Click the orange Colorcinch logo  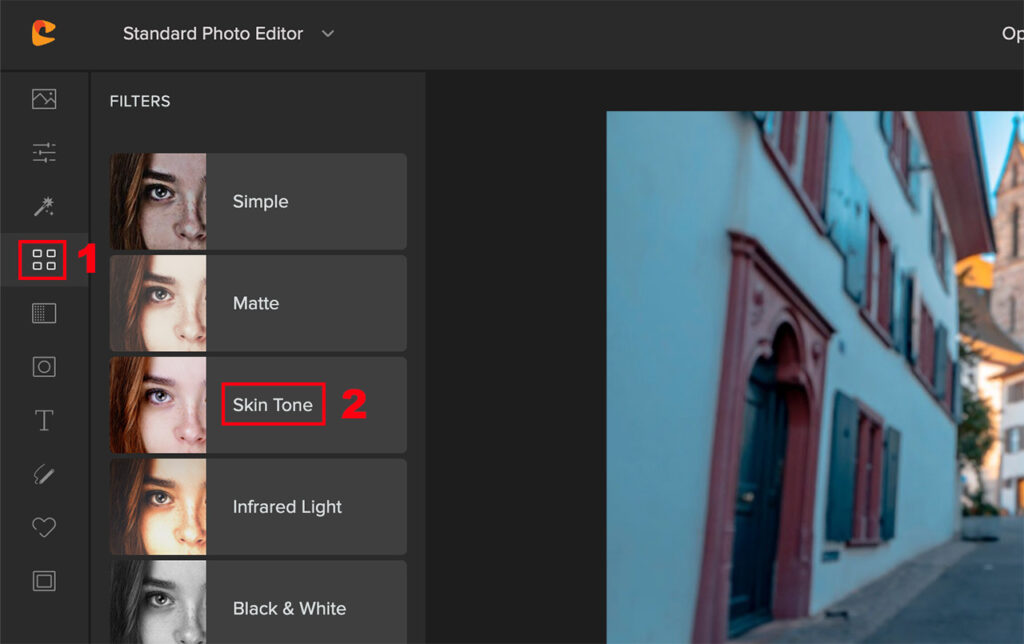coord(43,33)
